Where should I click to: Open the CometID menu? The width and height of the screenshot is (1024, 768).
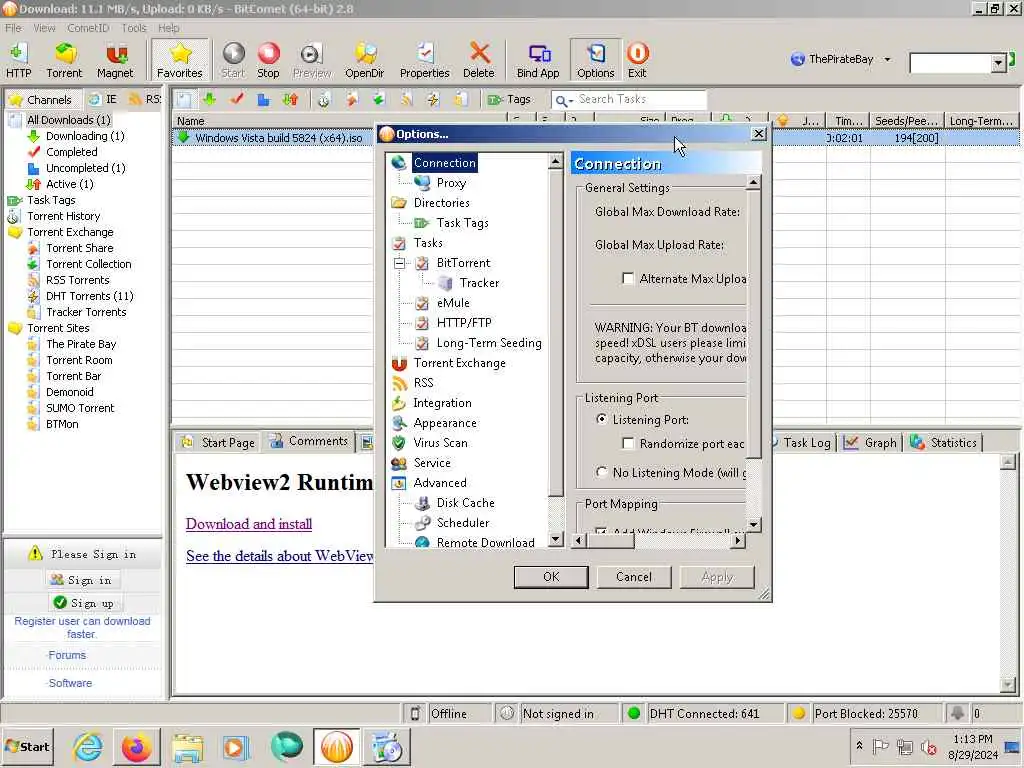88,28
